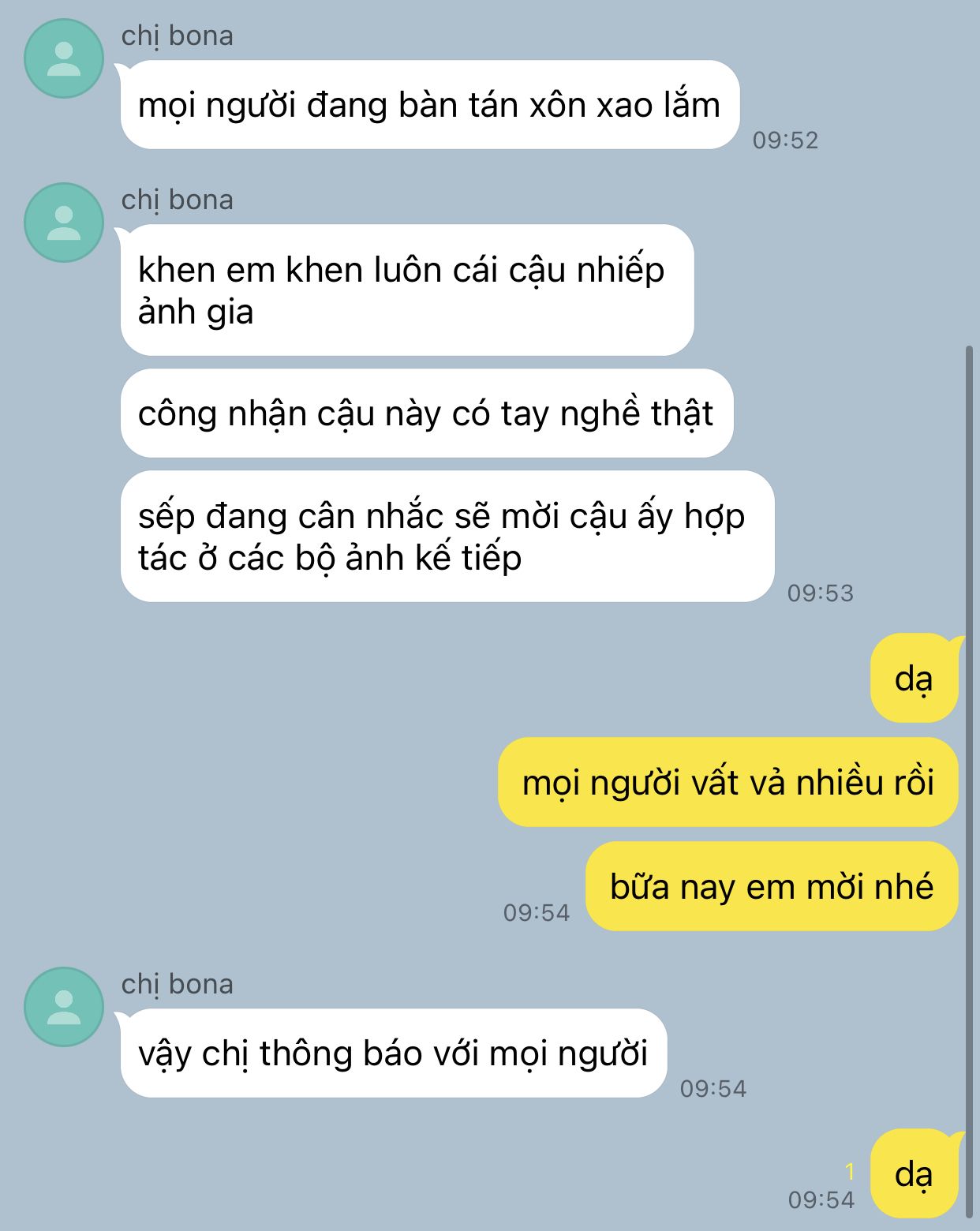Tap the 09:52 timestamp beside the first message

tap(785, 140)
